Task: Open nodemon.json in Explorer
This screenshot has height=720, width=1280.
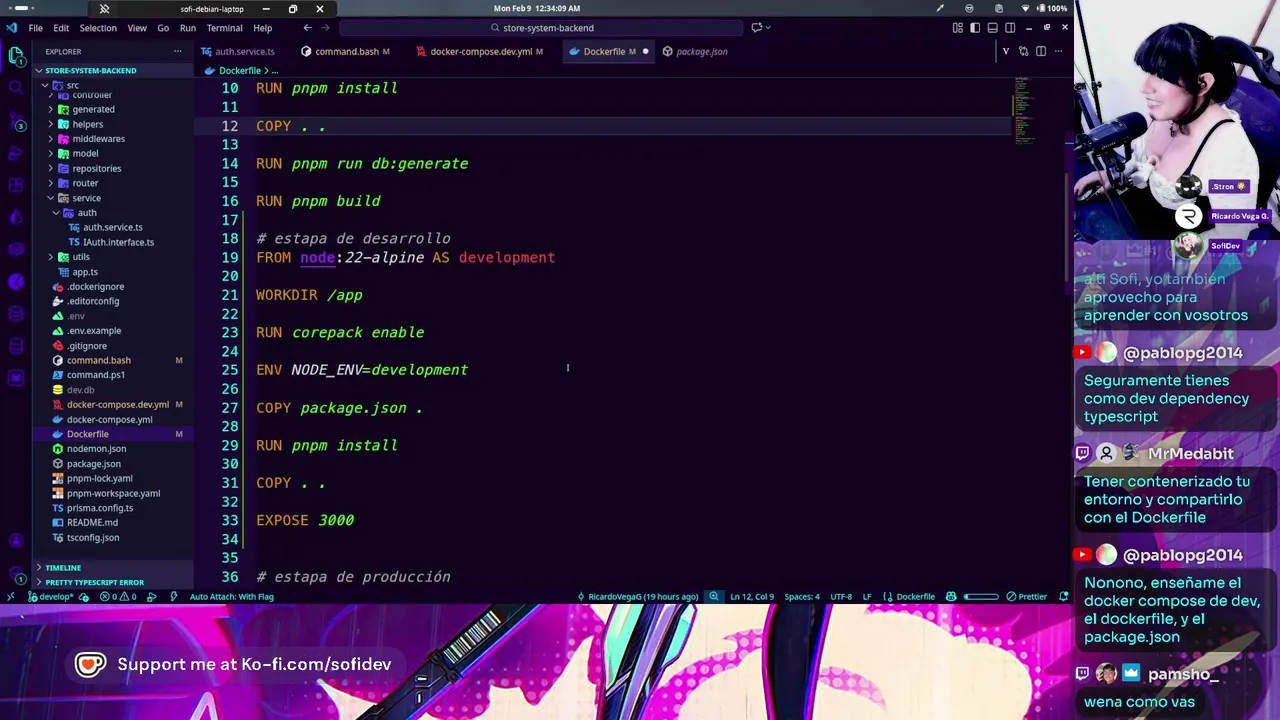Action: (96, 449)
